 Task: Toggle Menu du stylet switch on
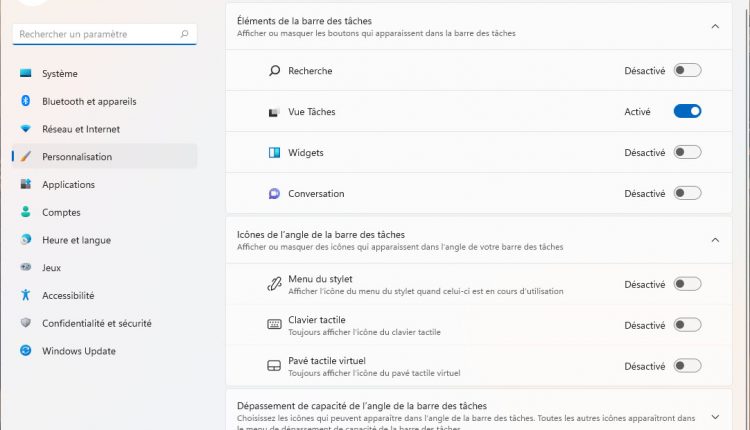(x=687, y=284)
